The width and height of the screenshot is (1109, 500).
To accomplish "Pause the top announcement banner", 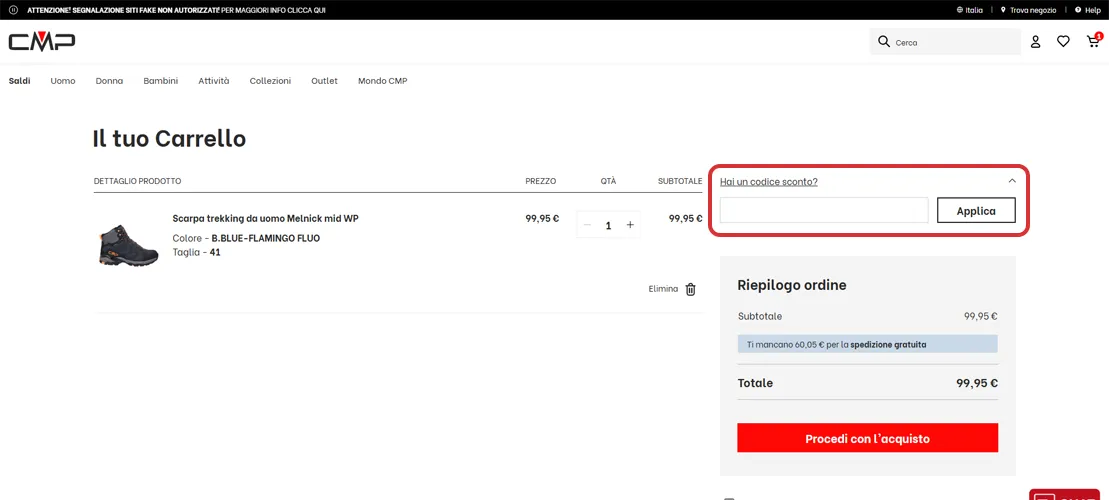I will 13,10.
